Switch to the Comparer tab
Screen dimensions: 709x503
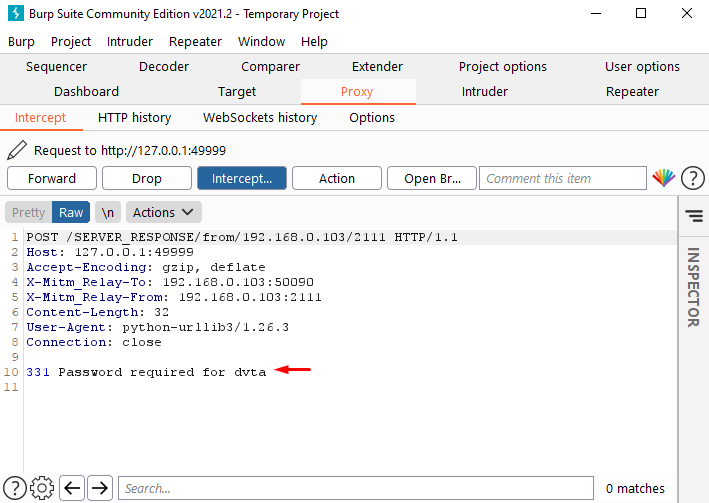(270, 66)
